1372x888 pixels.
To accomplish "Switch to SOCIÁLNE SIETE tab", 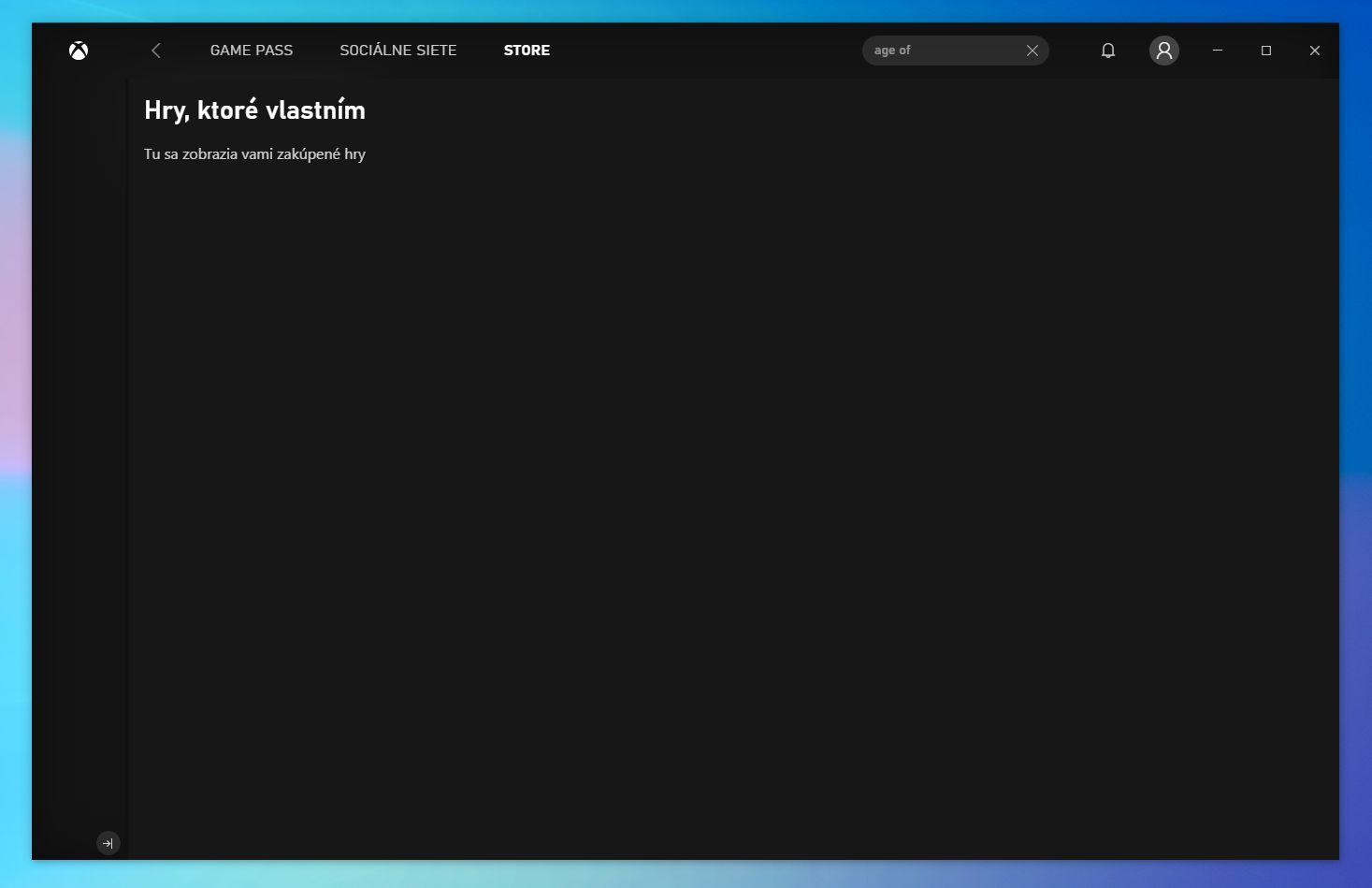I will point(398,51).
